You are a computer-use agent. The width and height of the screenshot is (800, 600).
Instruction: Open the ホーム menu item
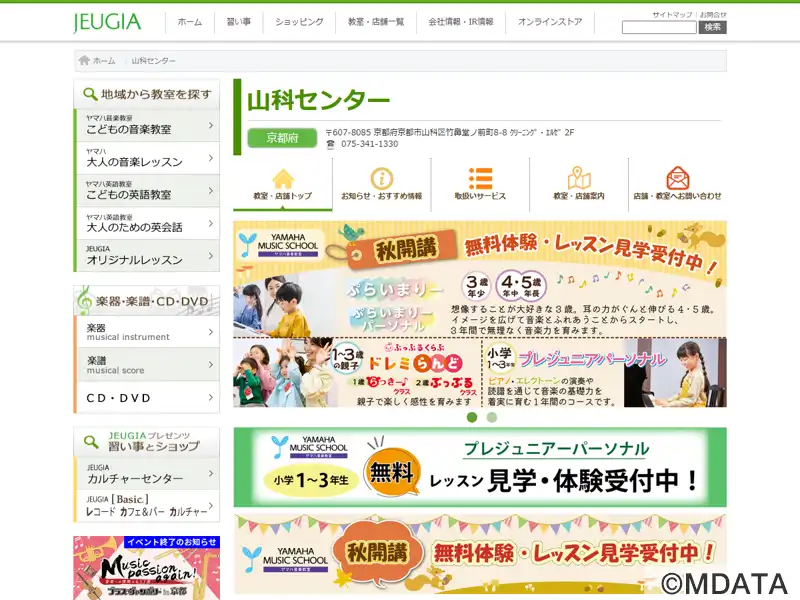tap(190, 22)
